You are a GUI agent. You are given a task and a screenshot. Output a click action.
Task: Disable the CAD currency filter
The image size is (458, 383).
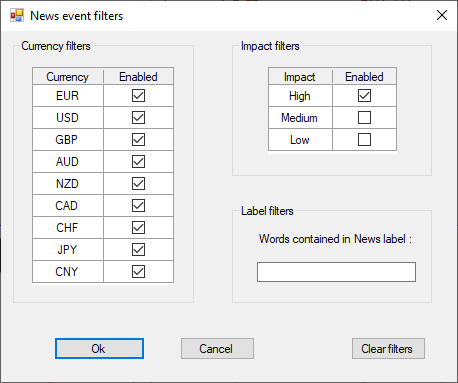(138, 206)
